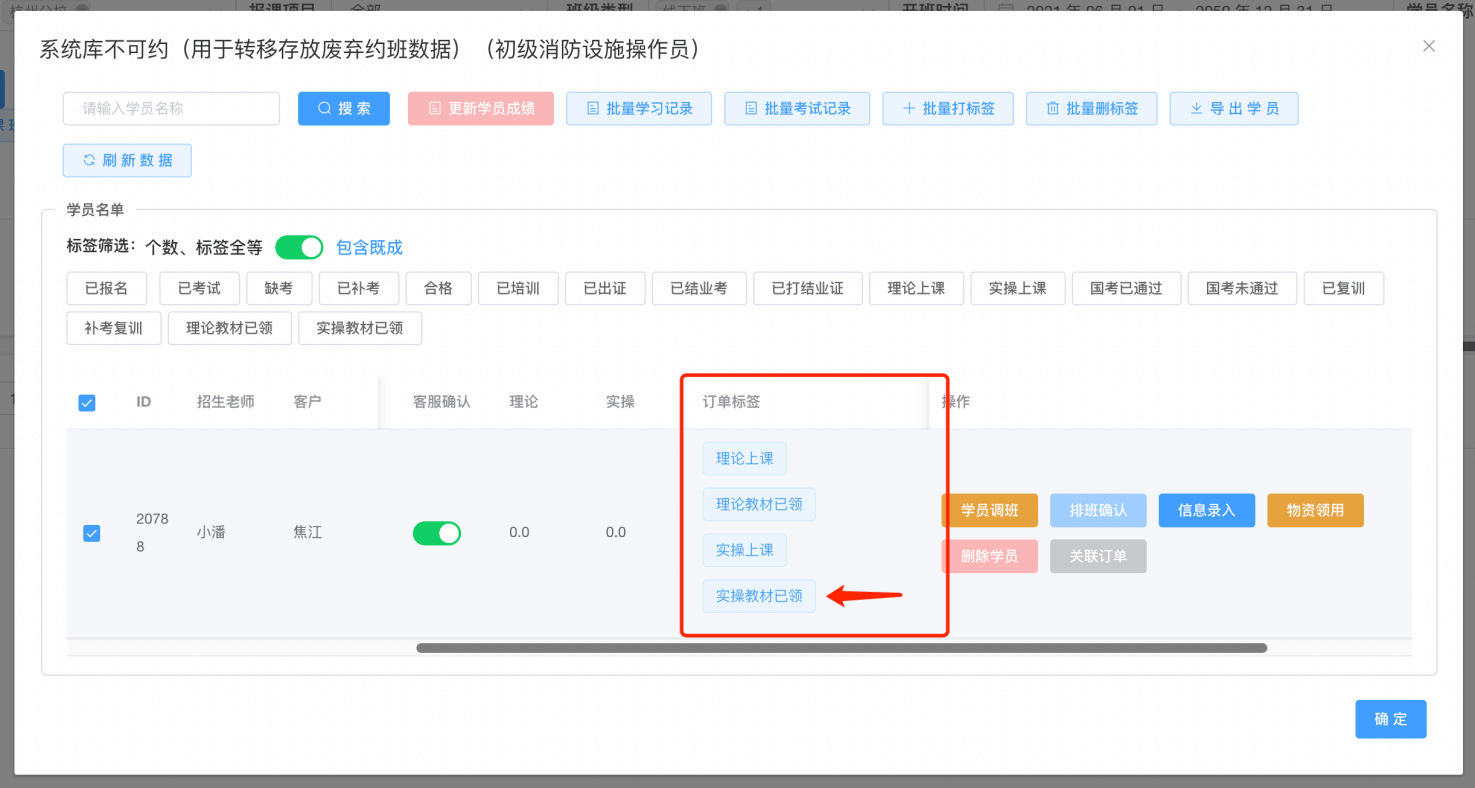Toggle 客服确认 switch for 小潘's row
This screenshot has height=788, width=1475.
coord(437,533)
